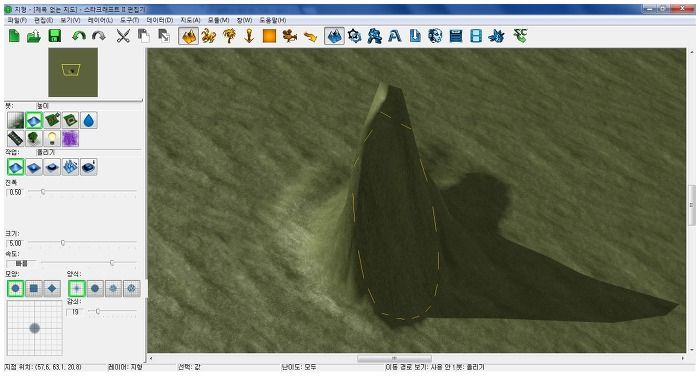
Task: Undo the last terrain edit
Action: (79, 36)
